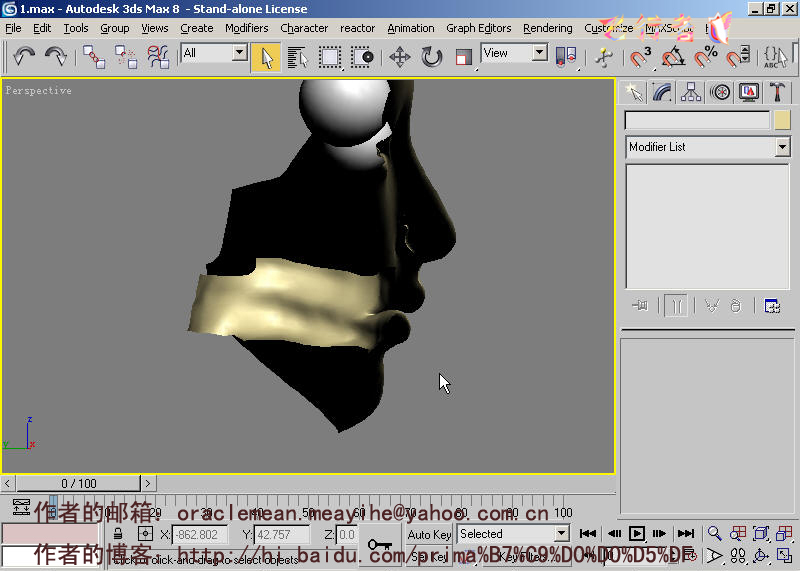This screenshot has width=800, height=571.
Task: Go to the start frame
Action: click(x=588, y=534)
